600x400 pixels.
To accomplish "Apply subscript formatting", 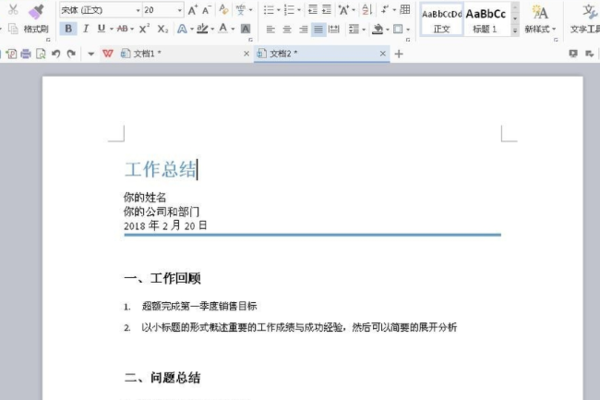I will point(163,29).
